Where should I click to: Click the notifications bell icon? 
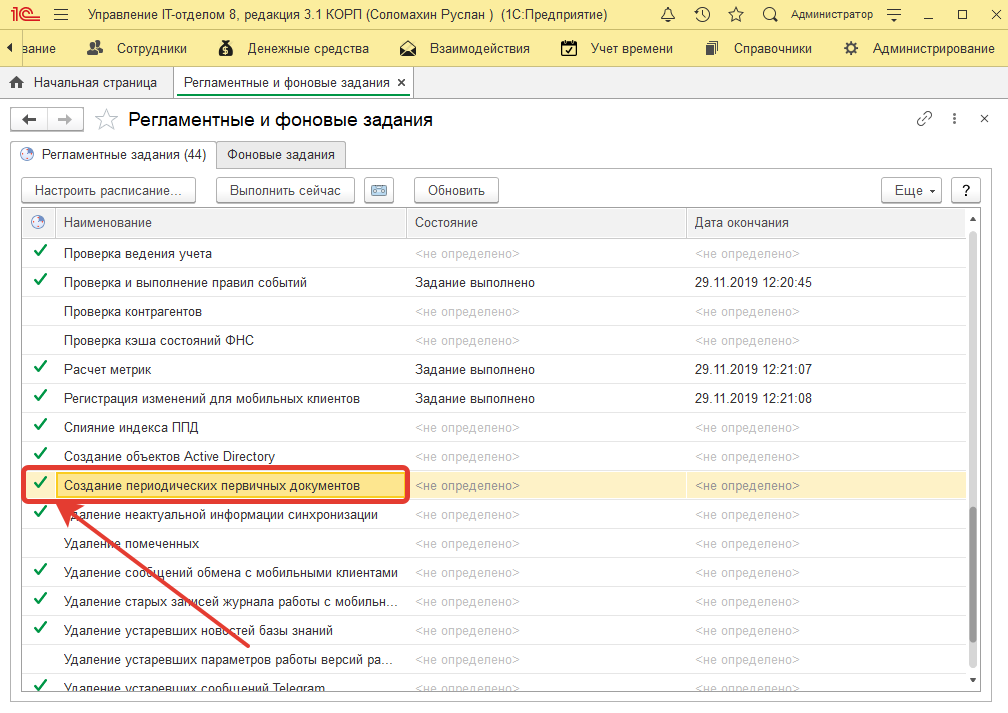pyautogui.click(x=669, y=15)
